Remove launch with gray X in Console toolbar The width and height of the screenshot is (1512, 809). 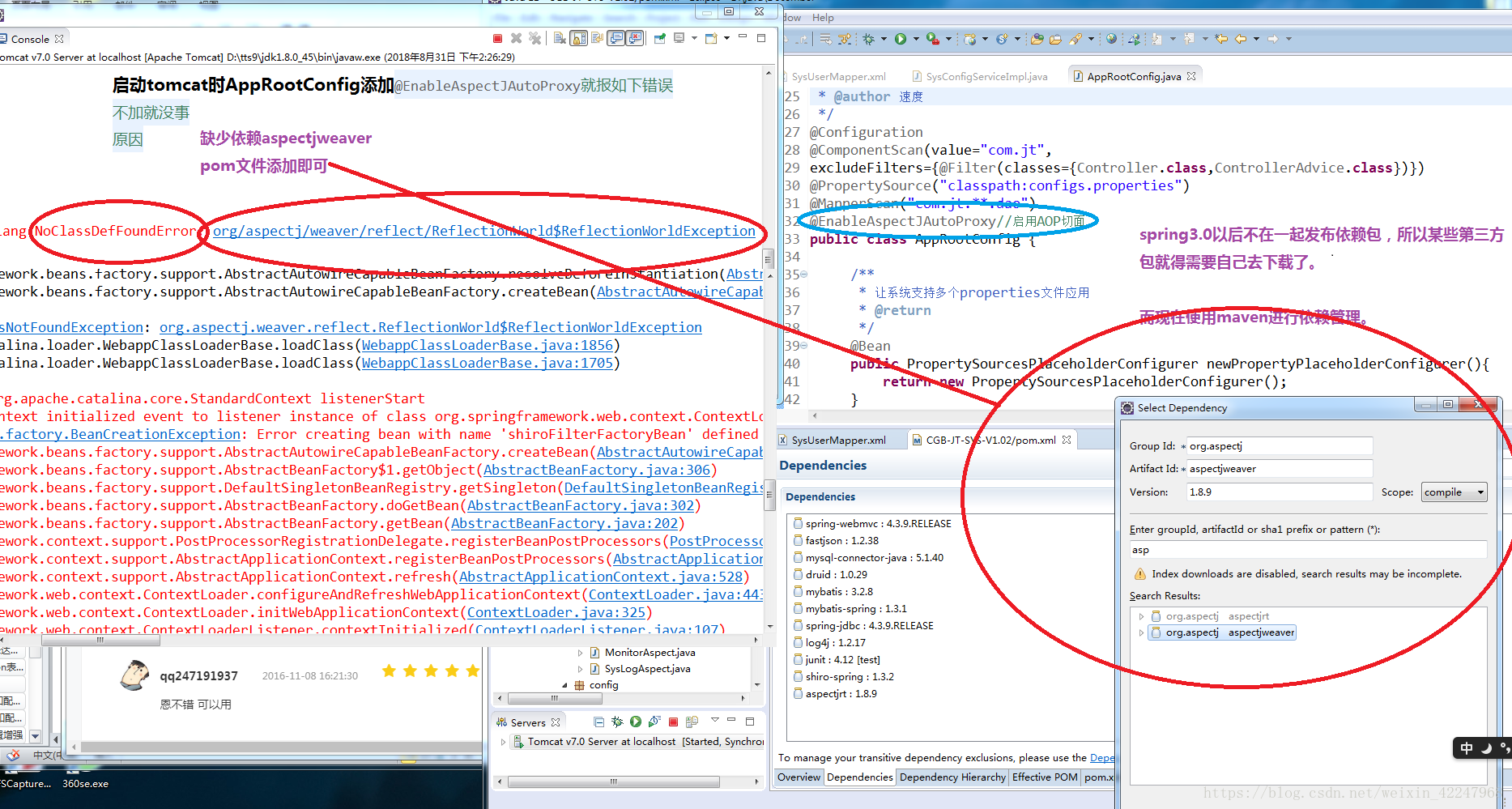(516, 39)
